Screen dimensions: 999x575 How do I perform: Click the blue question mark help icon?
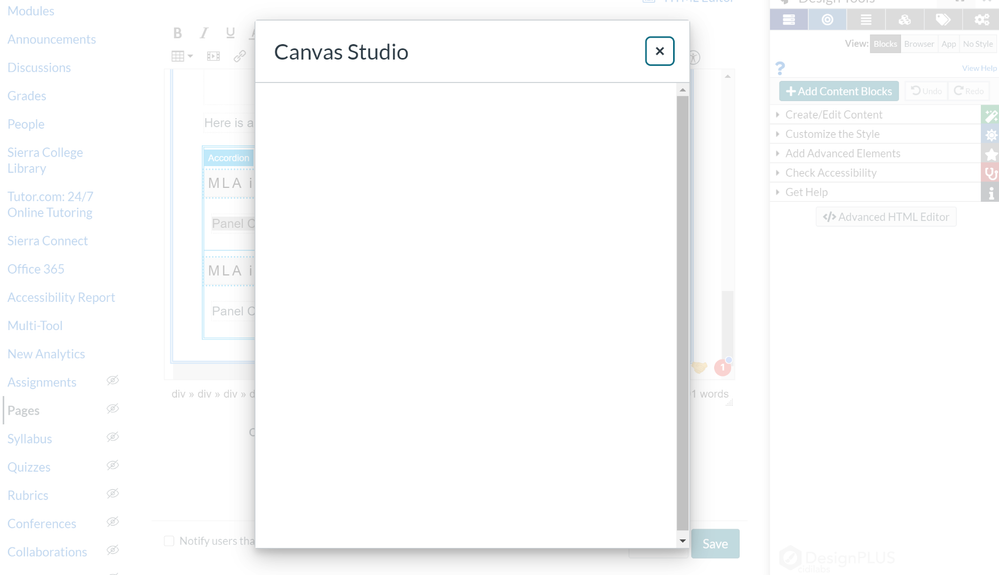coord(780,68)
